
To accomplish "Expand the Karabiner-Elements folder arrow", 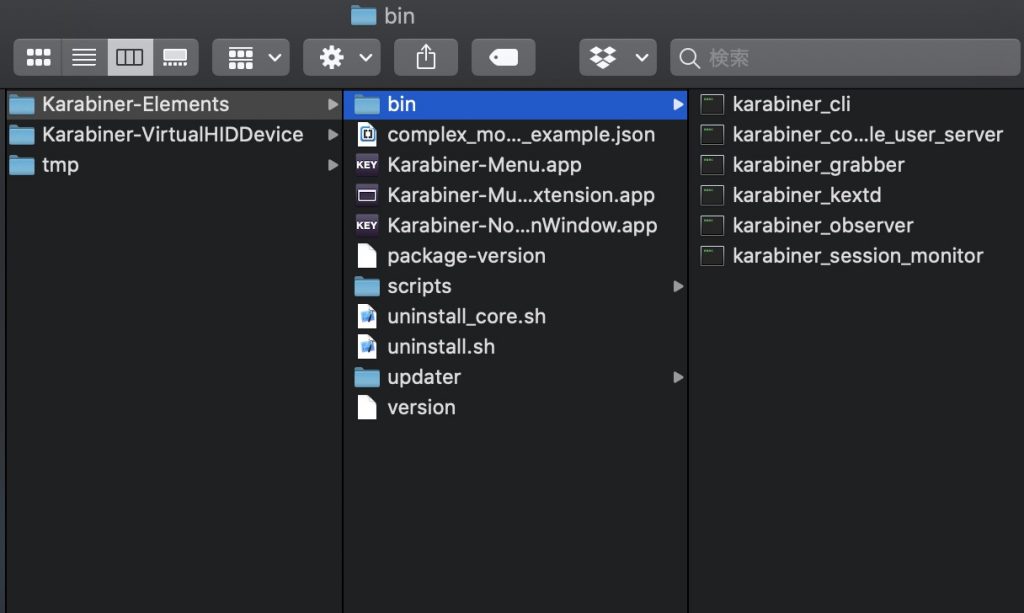I will tap(332, 104).
